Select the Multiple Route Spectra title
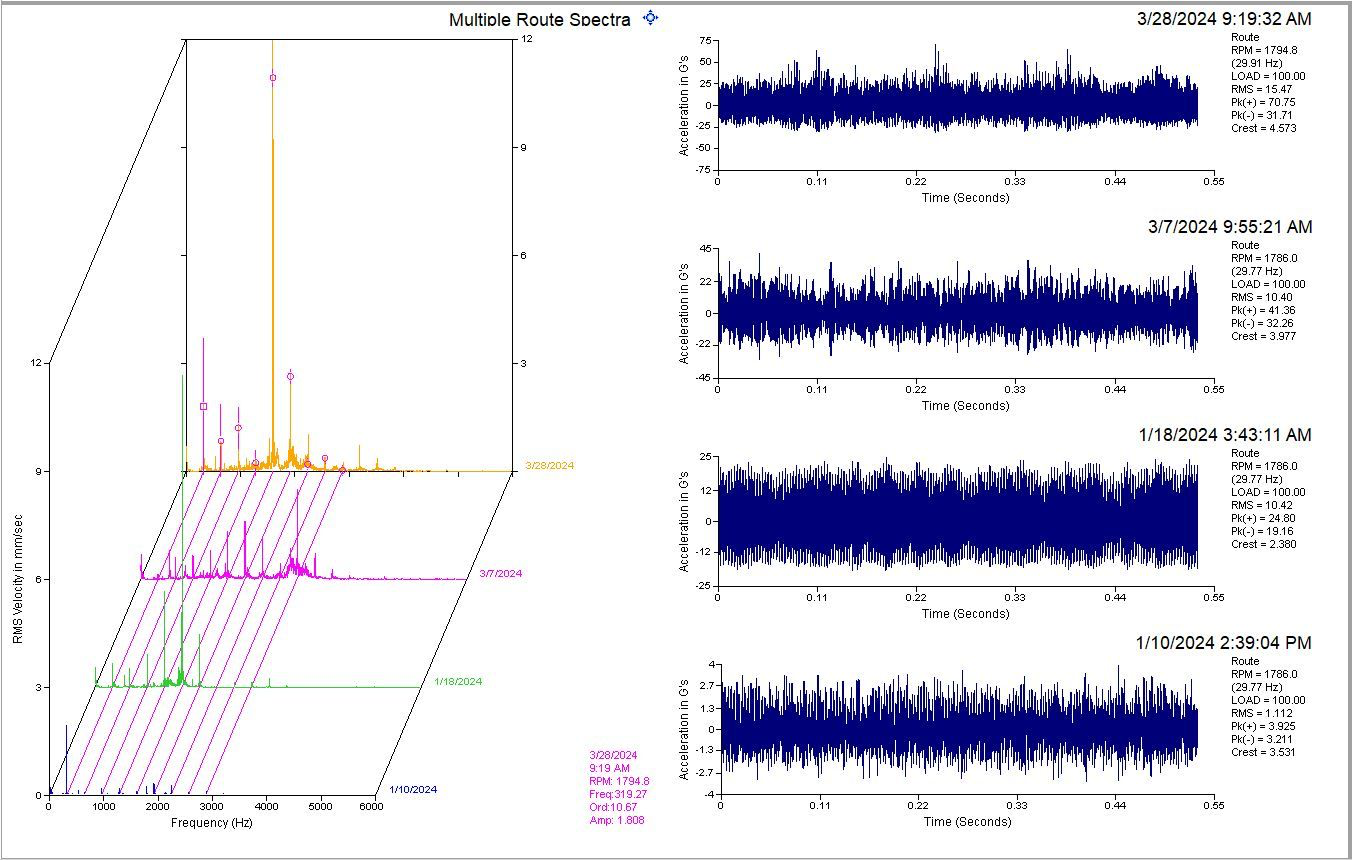Image resolution: width=1352 pixels, height=860 pixels. point(540,20)
